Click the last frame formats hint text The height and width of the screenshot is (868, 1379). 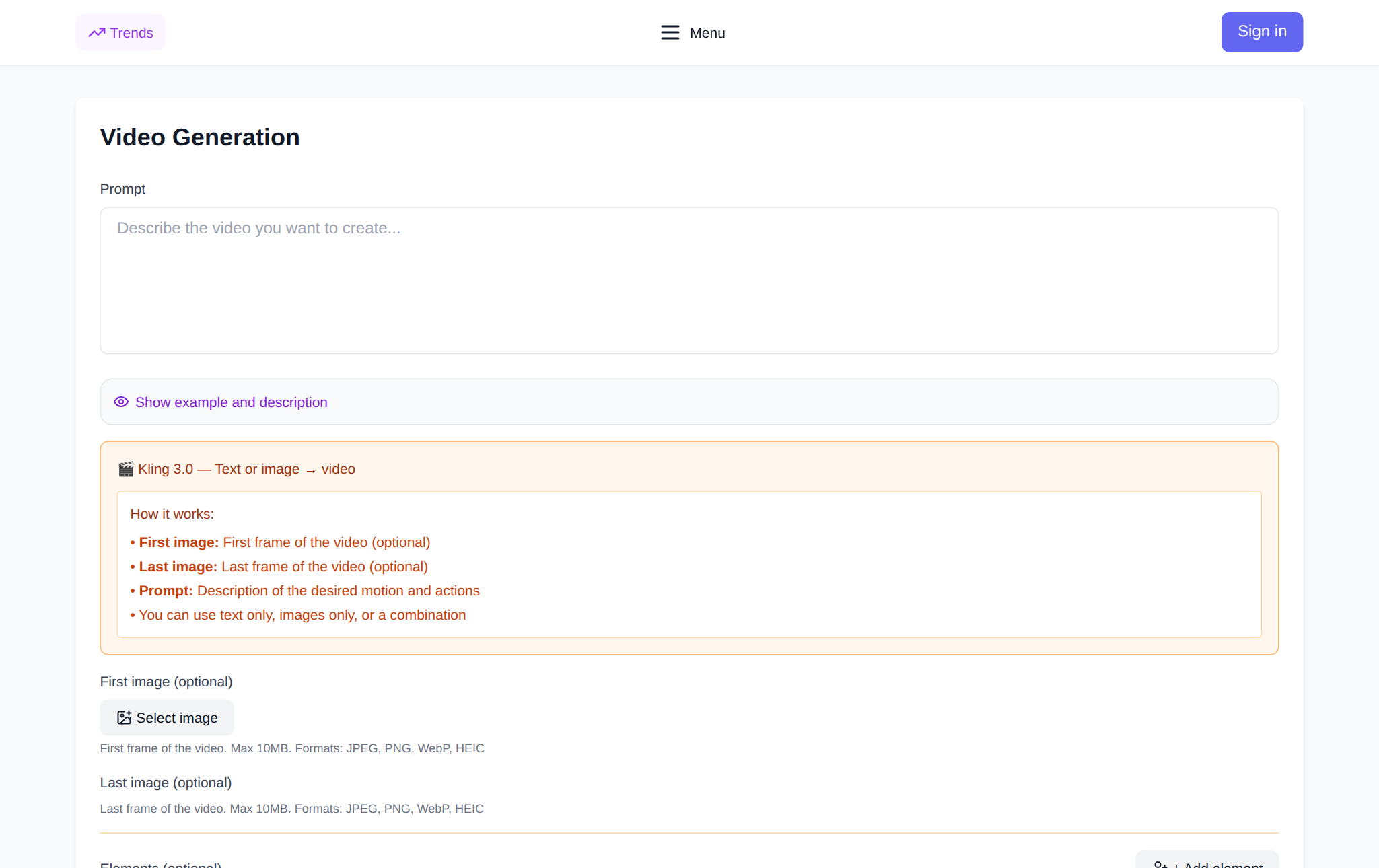point(292,809)
